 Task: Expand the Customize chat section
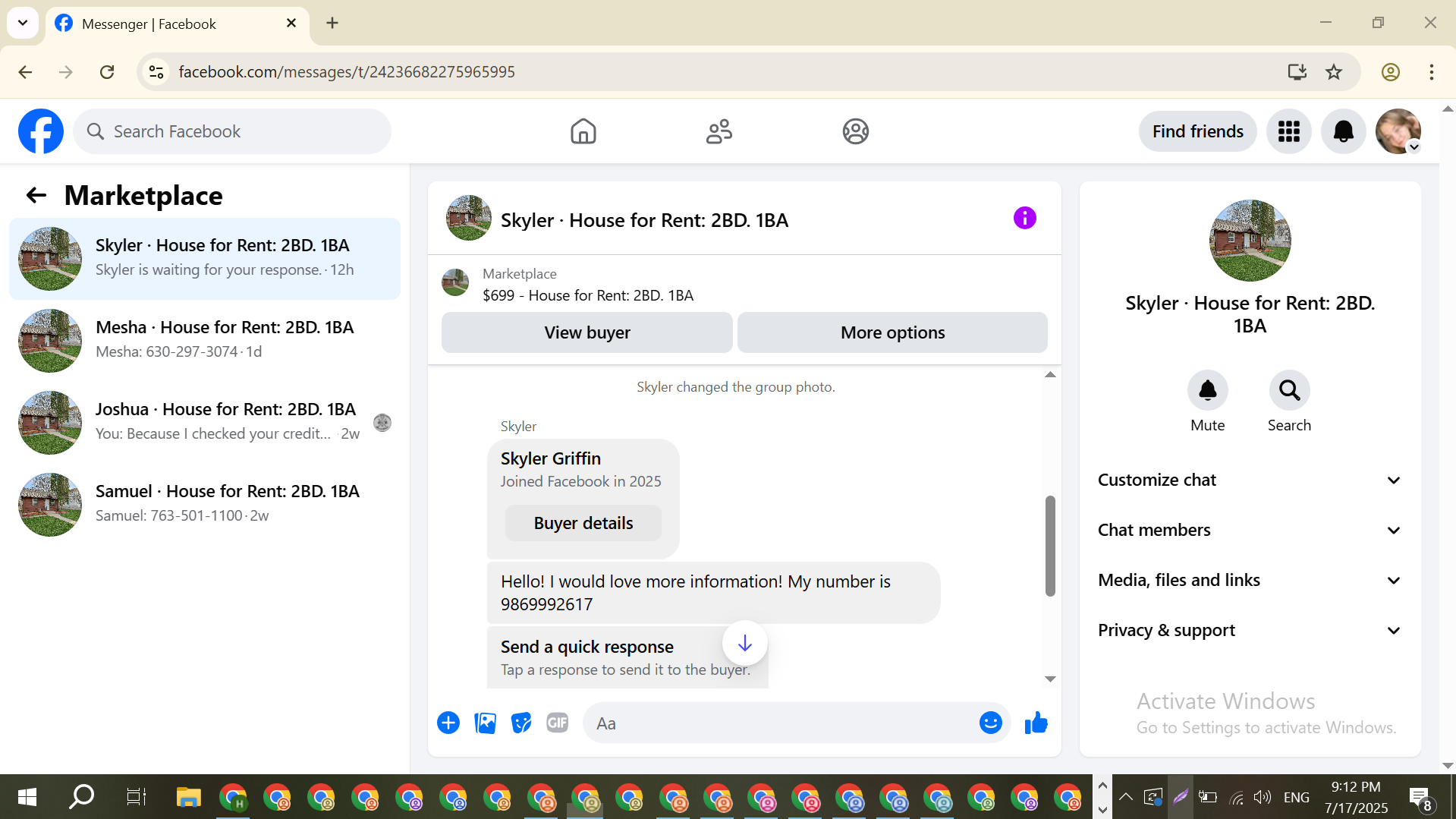[1250, 480]
